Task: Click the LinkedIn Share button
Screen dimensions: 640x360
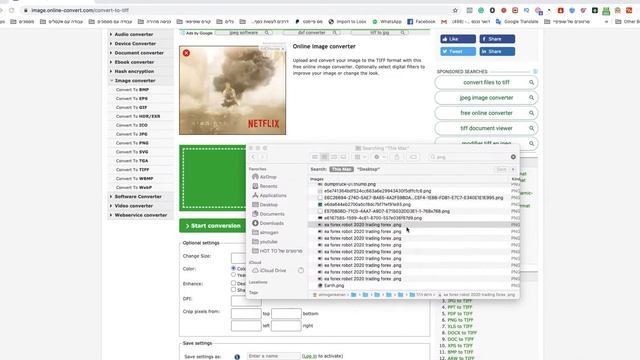Action: (497, 51)
